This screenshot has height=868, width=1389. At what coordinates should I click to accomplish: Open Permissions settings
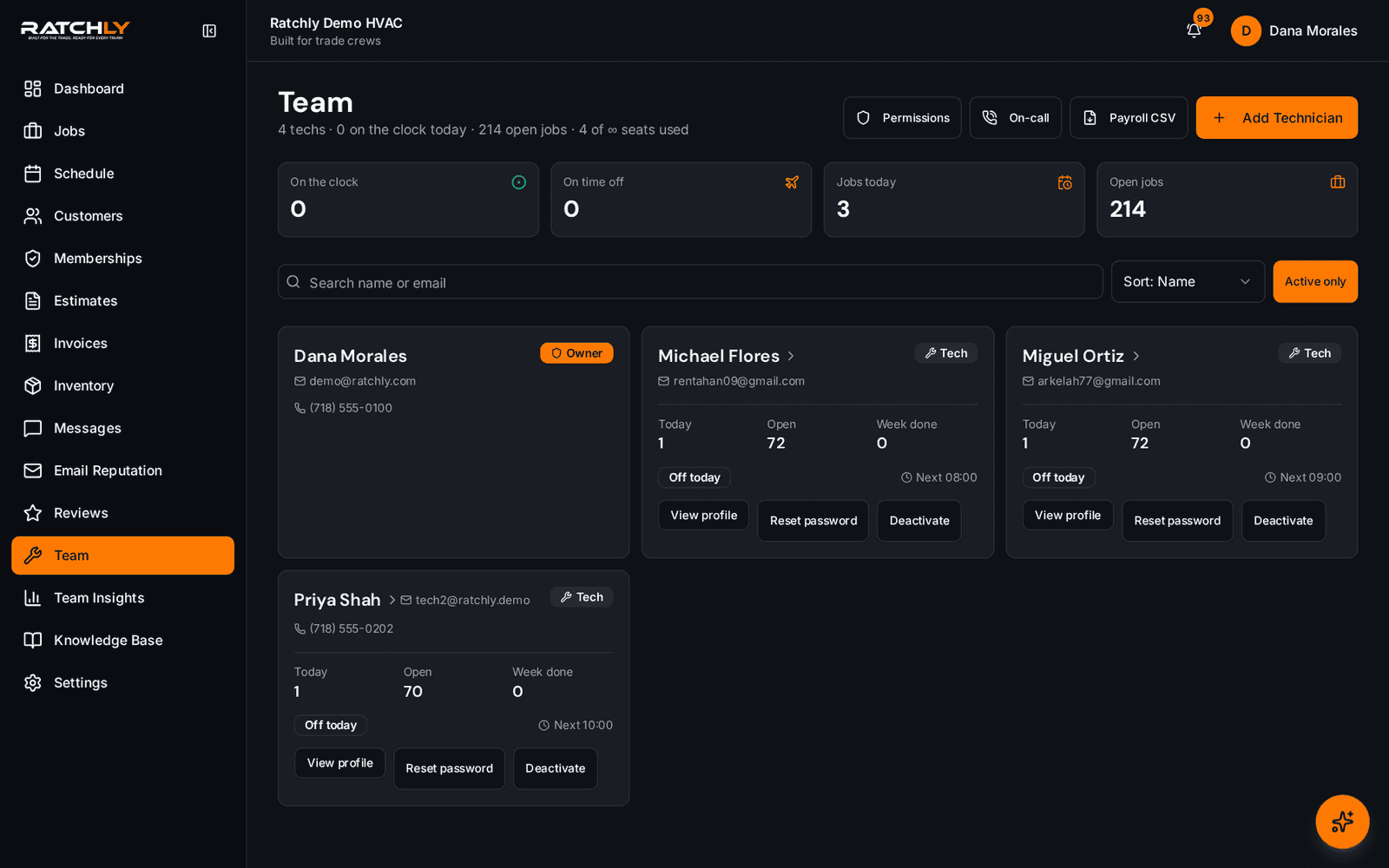tap(902, 117)
